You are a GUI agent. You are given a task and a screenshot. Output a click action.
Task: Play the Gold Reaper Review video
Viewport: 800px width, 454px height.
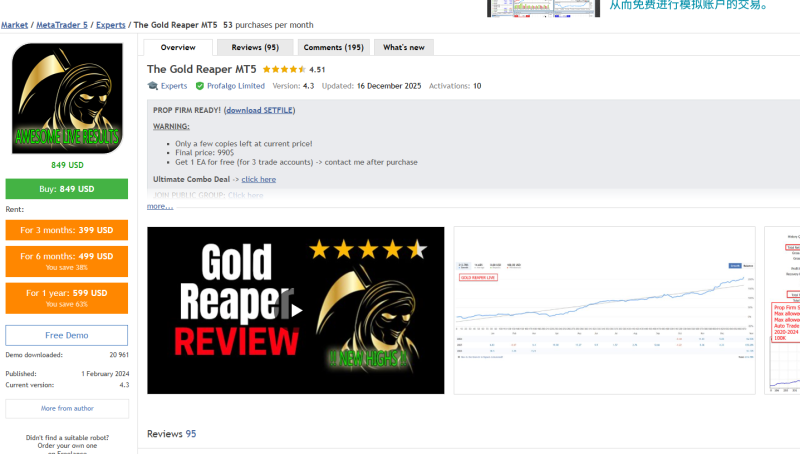pyautogui.click(x=296, y=310)
